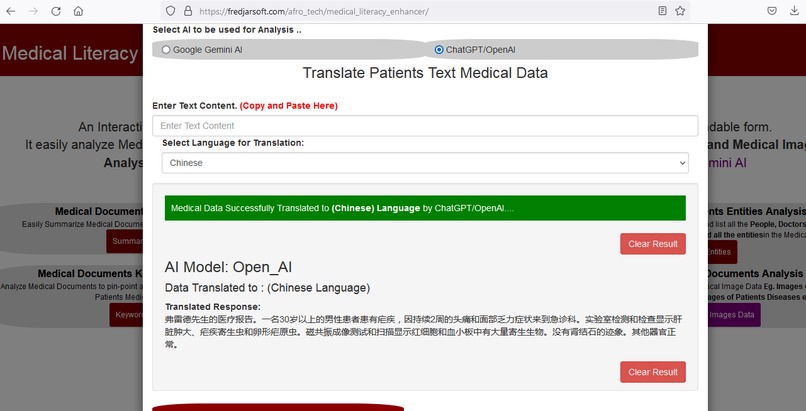The height and width of the screenshot is (411, 806).
Task: Open the browser home page
Action: [78, 11]
